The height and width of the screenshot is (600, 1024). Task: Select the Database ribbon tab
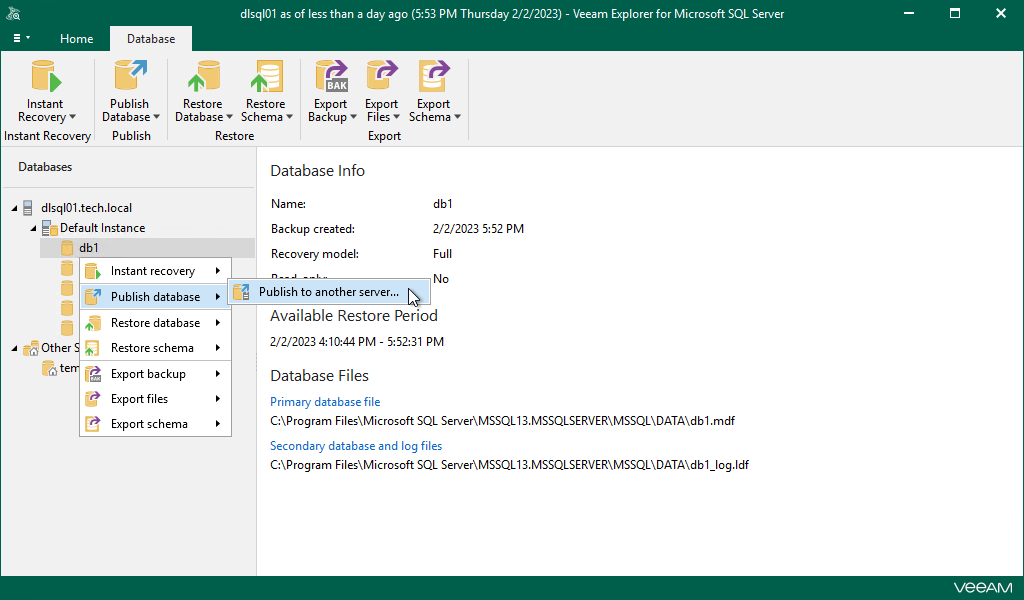tap(151, 39)
